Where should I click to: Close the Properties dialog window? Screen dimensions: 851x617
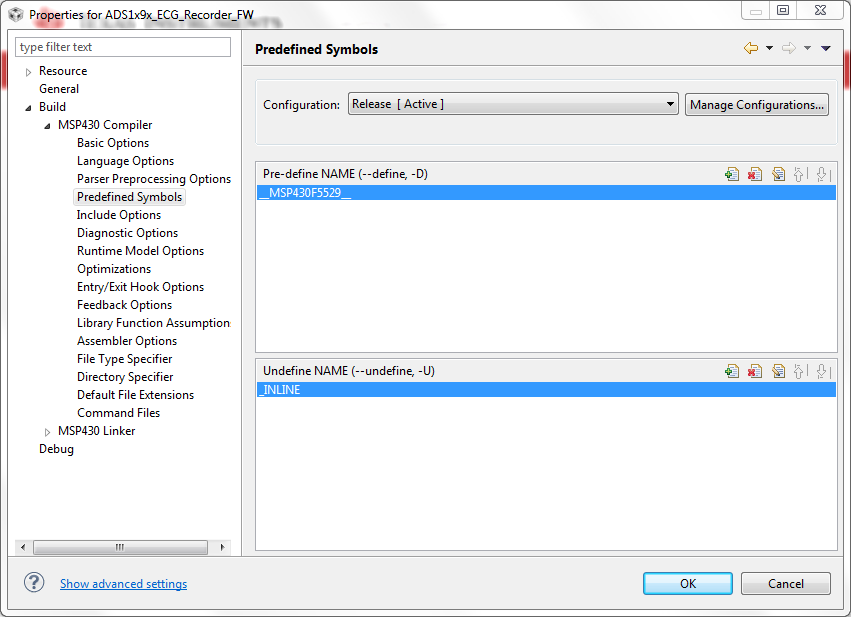821,10
